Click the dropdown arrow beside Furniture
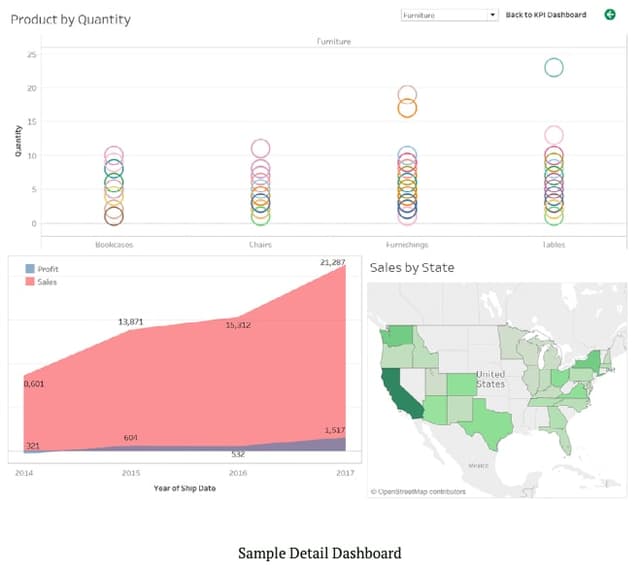The height and width of the screenshot is (568, 640). (493, 16)
